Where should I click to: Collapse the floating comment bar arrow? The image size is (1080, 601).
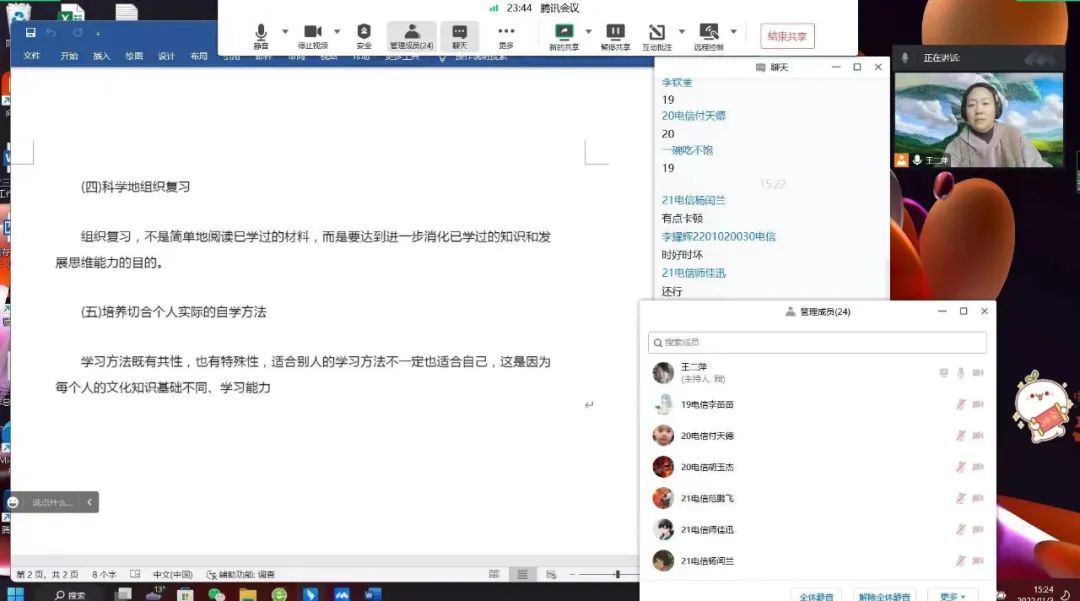click(x=90, y=502)
